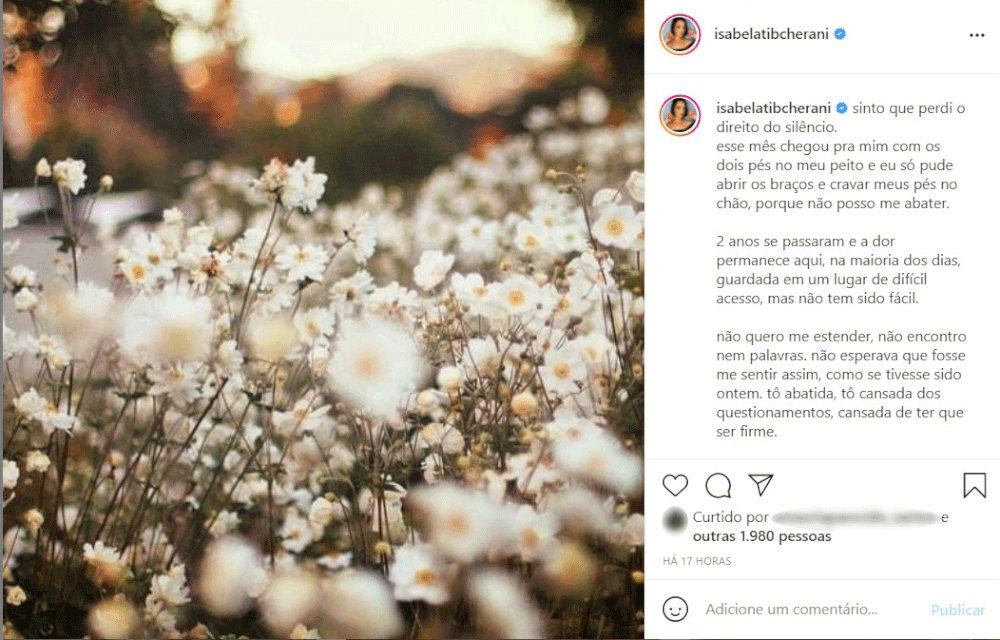The image size is (1000, 640).
Task: Click the Publicar button
Action: (957, 610)
